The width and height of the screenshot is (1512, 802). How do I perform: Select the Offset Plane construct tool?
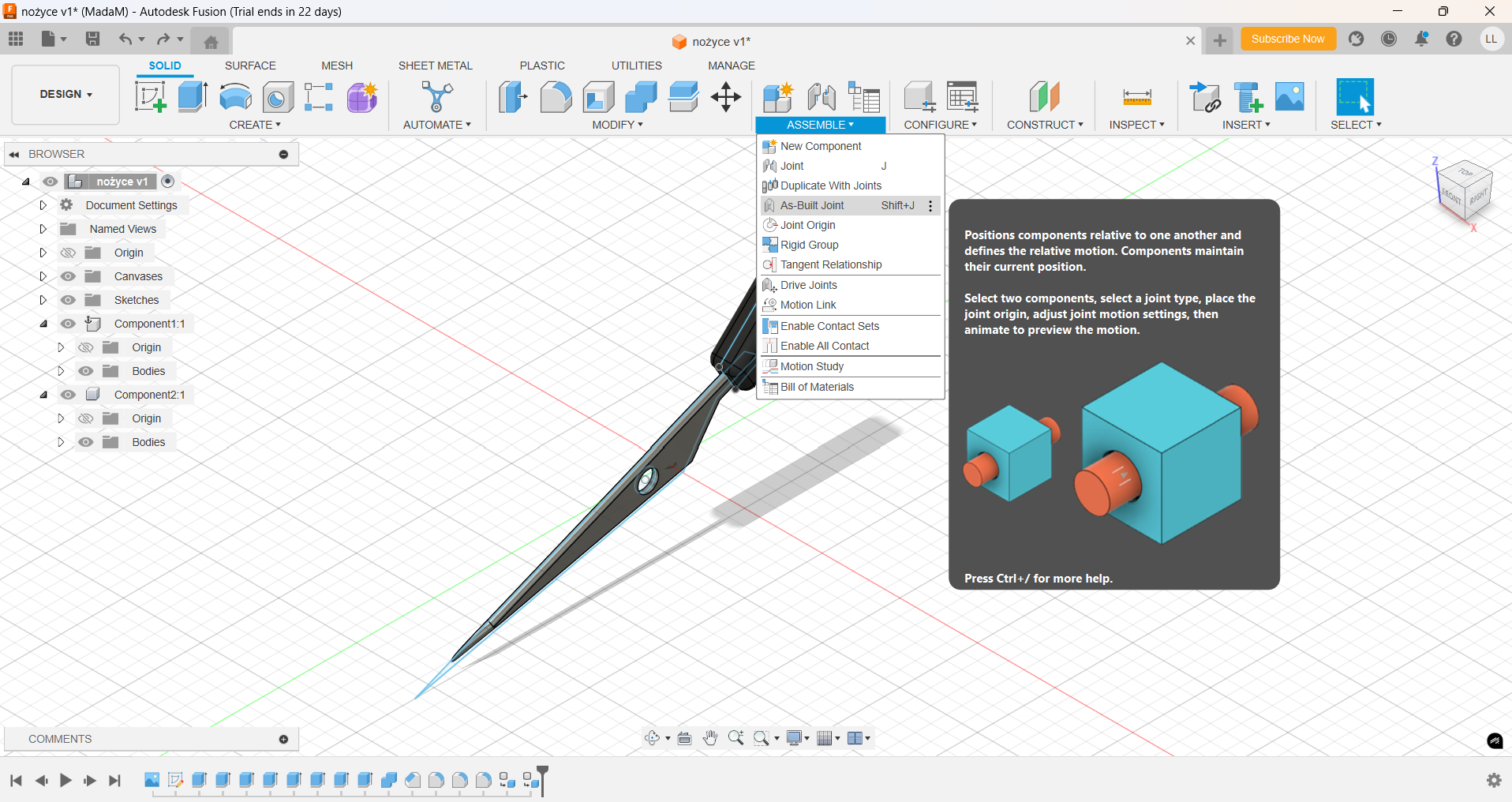pos(1045,97)
